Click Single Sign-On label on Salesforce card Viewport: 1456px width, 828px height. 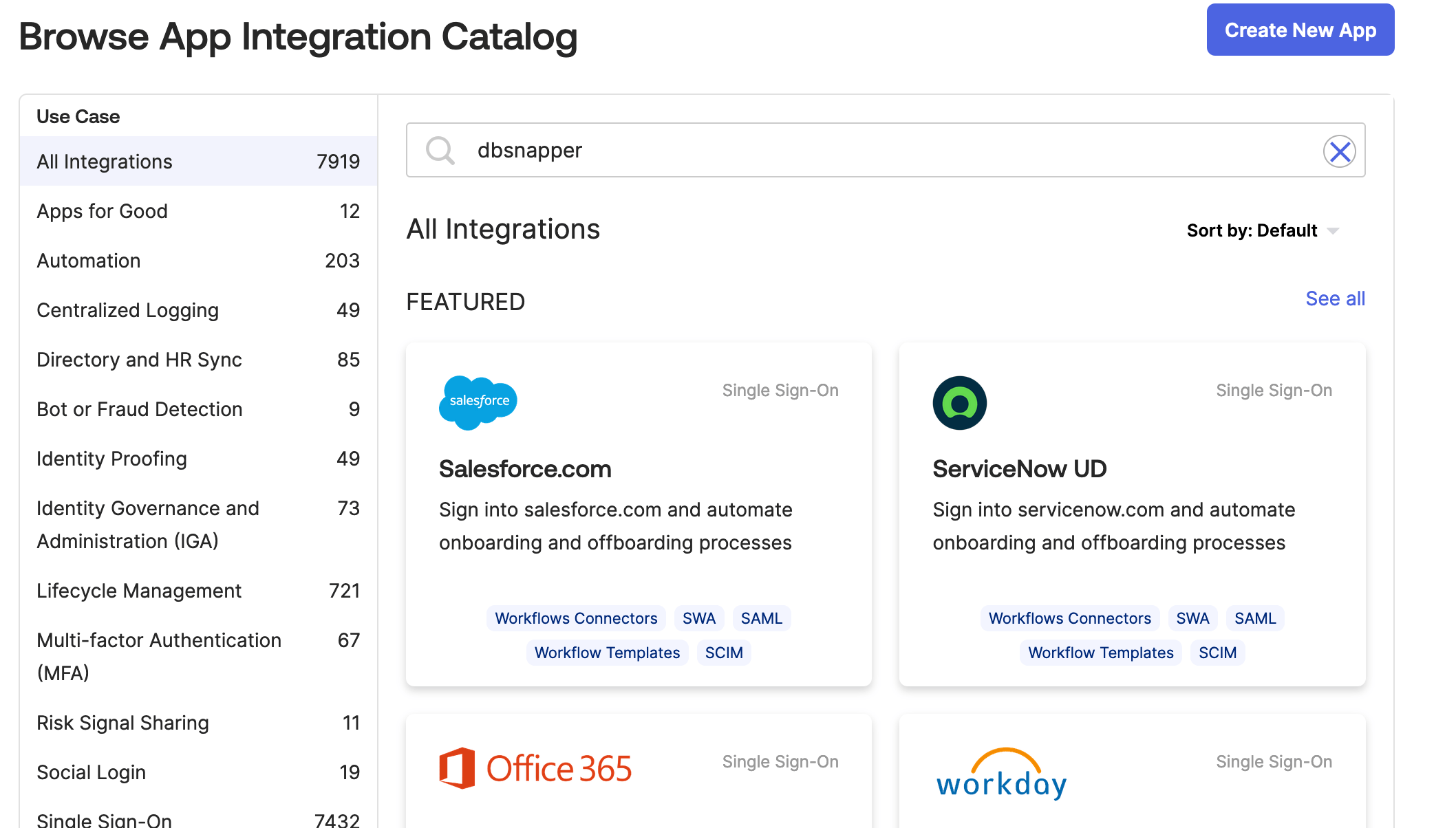(780, 391)
